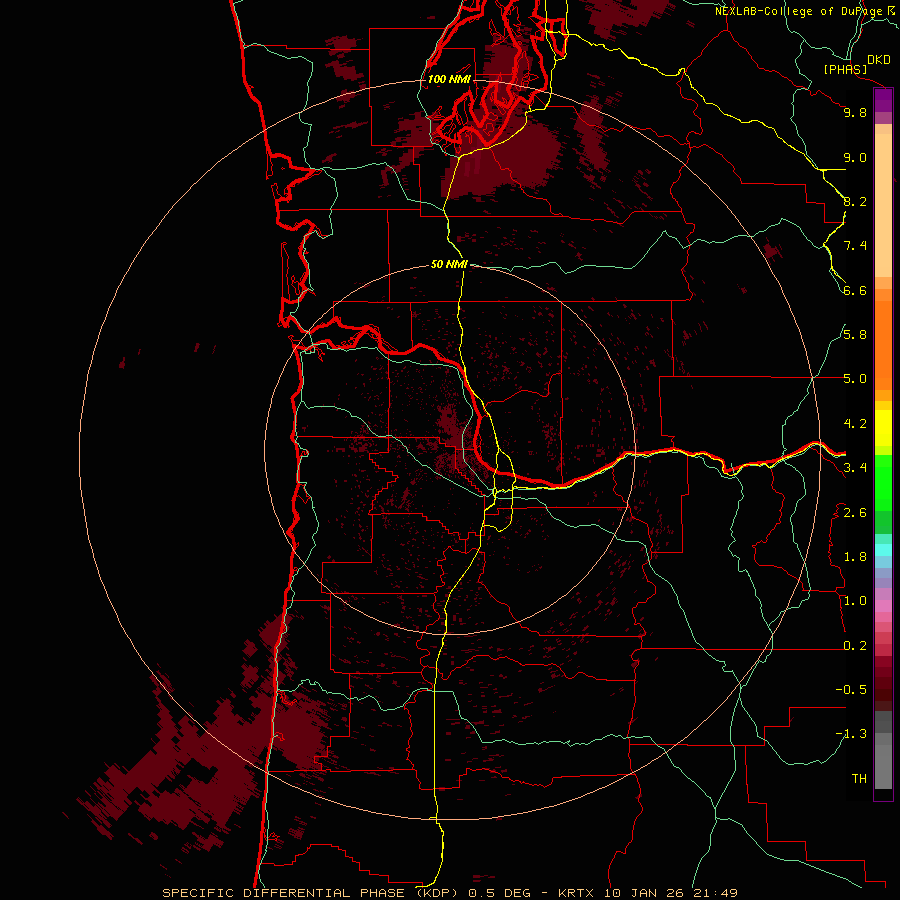Click the 5.8 scale value
This screenshot has height=900, width=900.
[x=855, y=335]
